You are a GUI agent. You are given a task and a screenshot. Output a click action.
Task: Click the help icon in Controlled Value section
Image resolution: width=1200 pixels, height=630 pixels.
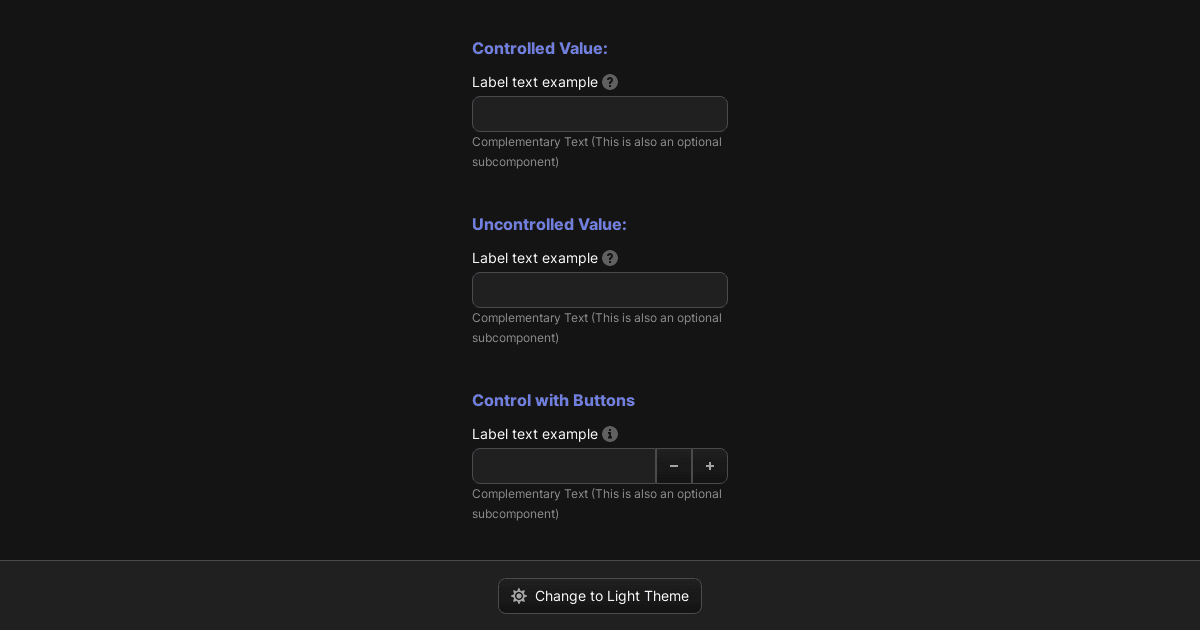click(x=610, y=82)
